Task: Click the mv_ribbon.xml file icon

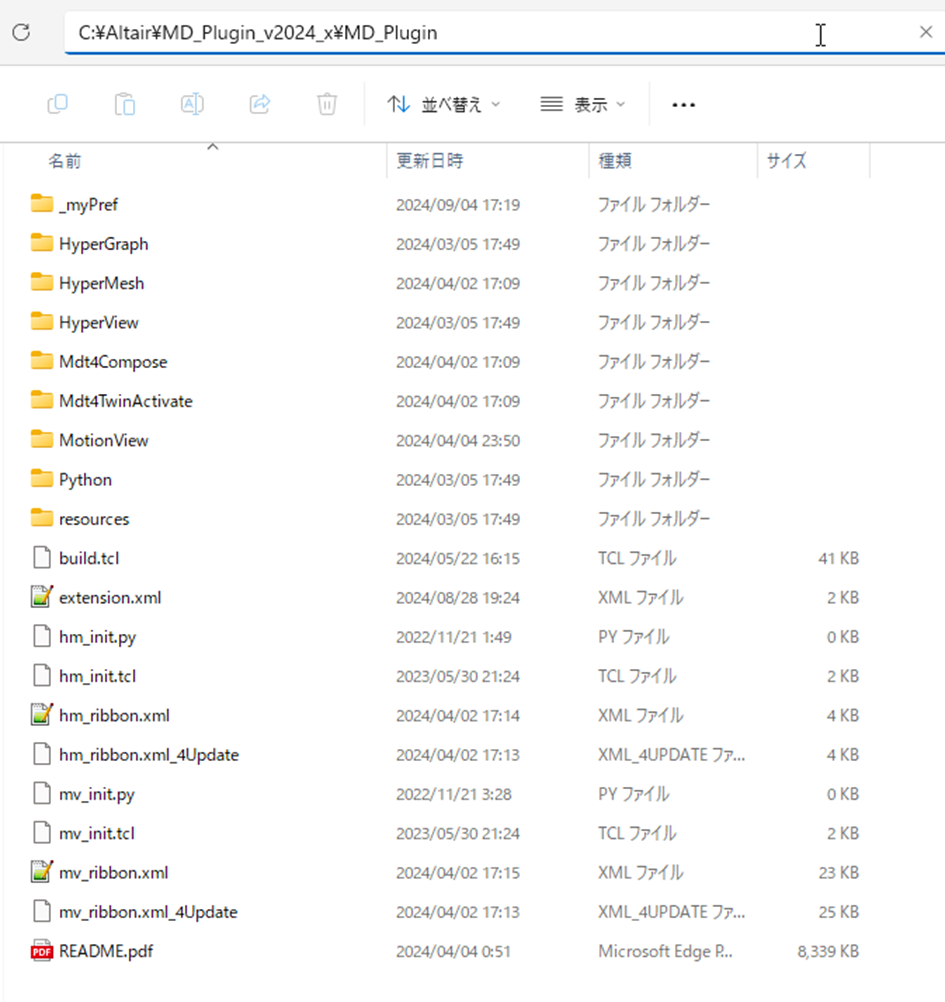Action: (x=42, y=872)
